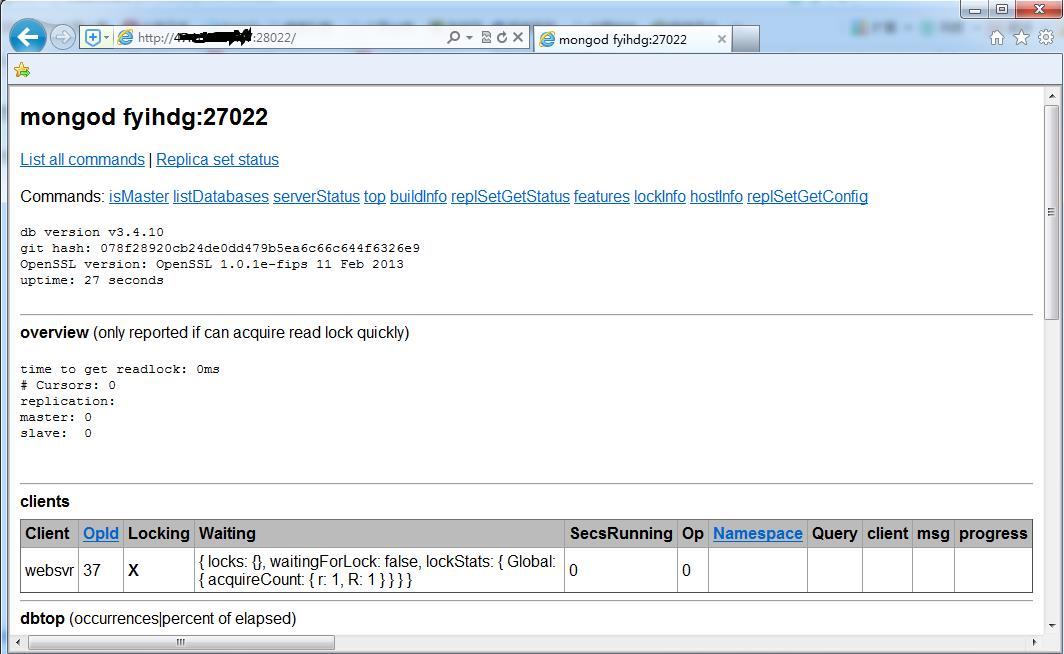Click the Home icon
The image size is (1064, 654).
click(x=997, y=37)
